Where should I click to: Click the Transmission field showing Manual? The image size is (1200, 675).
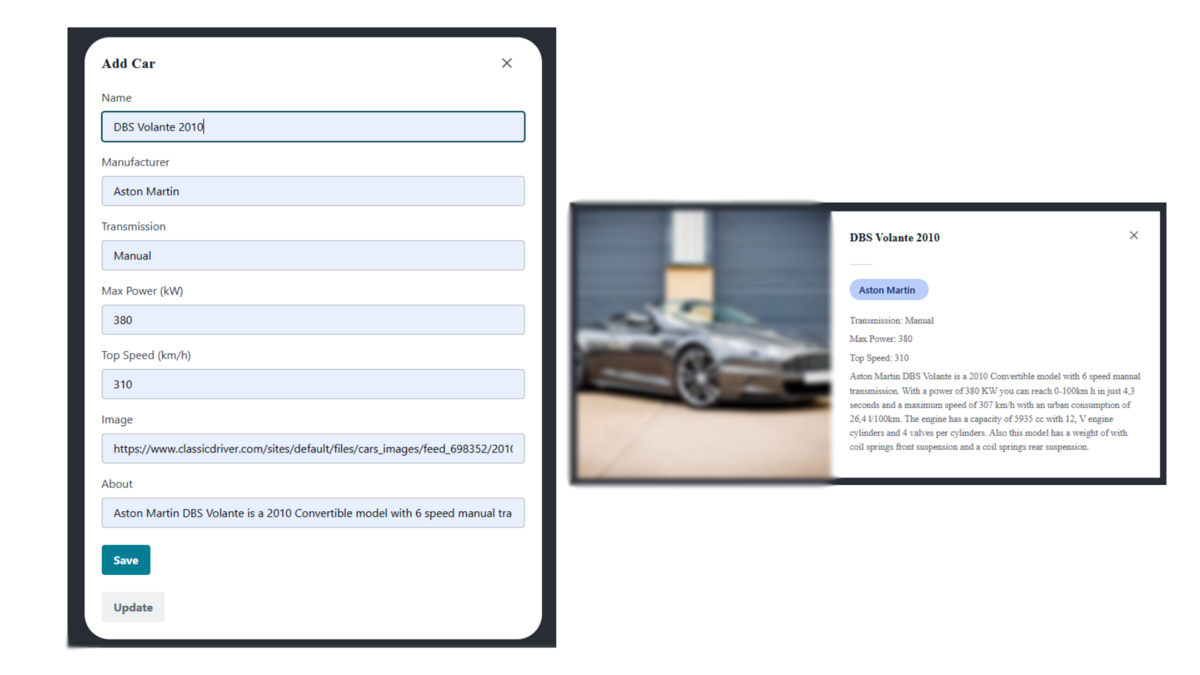[313, 255]
